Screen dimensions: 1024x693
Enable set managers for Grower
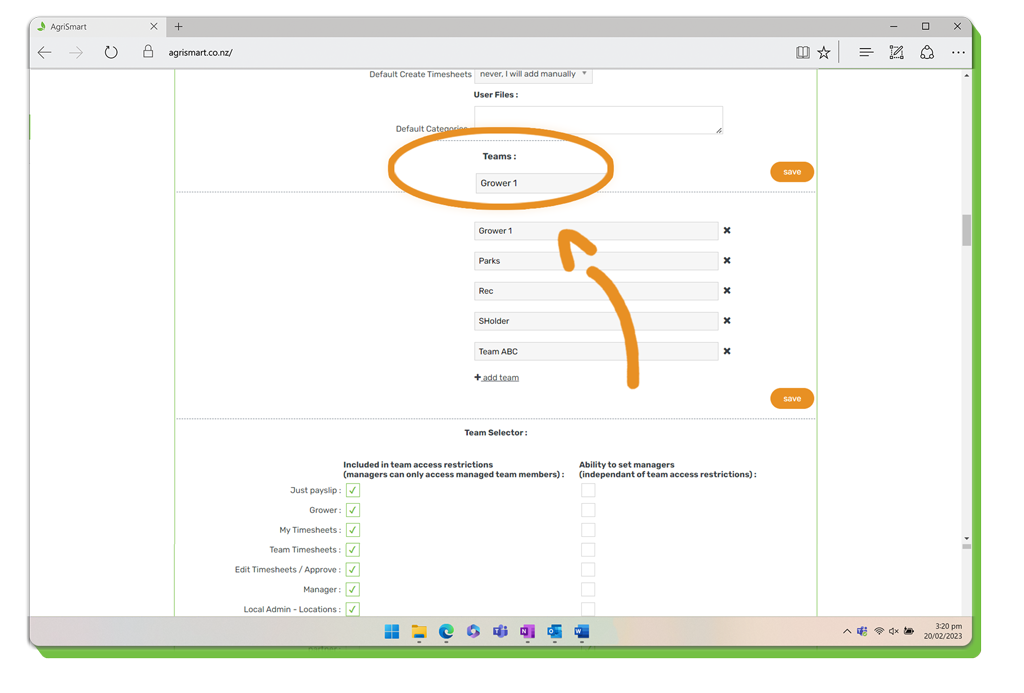coord(588,510)
